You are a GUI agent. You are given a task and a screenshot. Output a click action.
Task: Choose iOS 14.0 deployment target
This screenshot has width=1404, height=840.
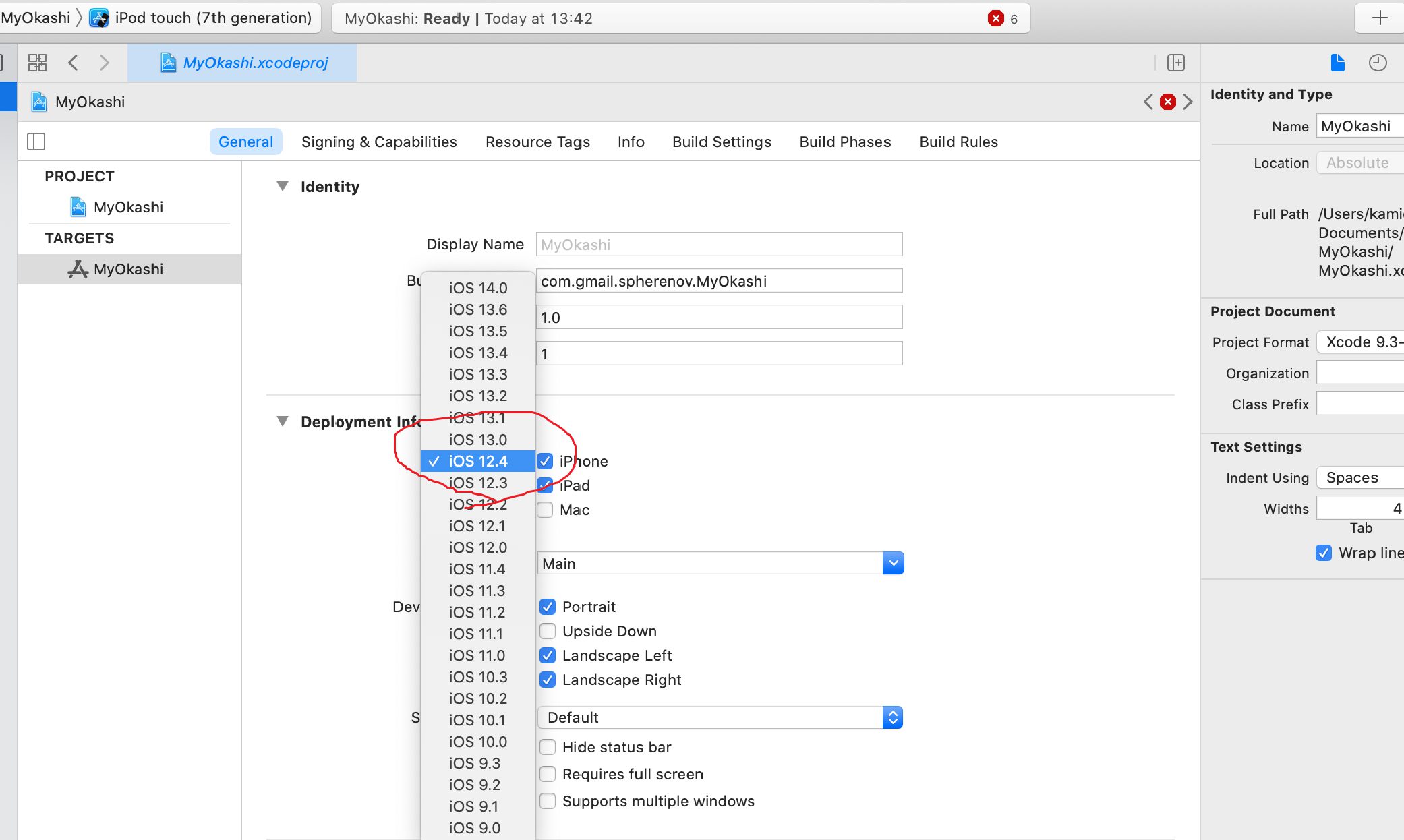[x=478, y=288]
